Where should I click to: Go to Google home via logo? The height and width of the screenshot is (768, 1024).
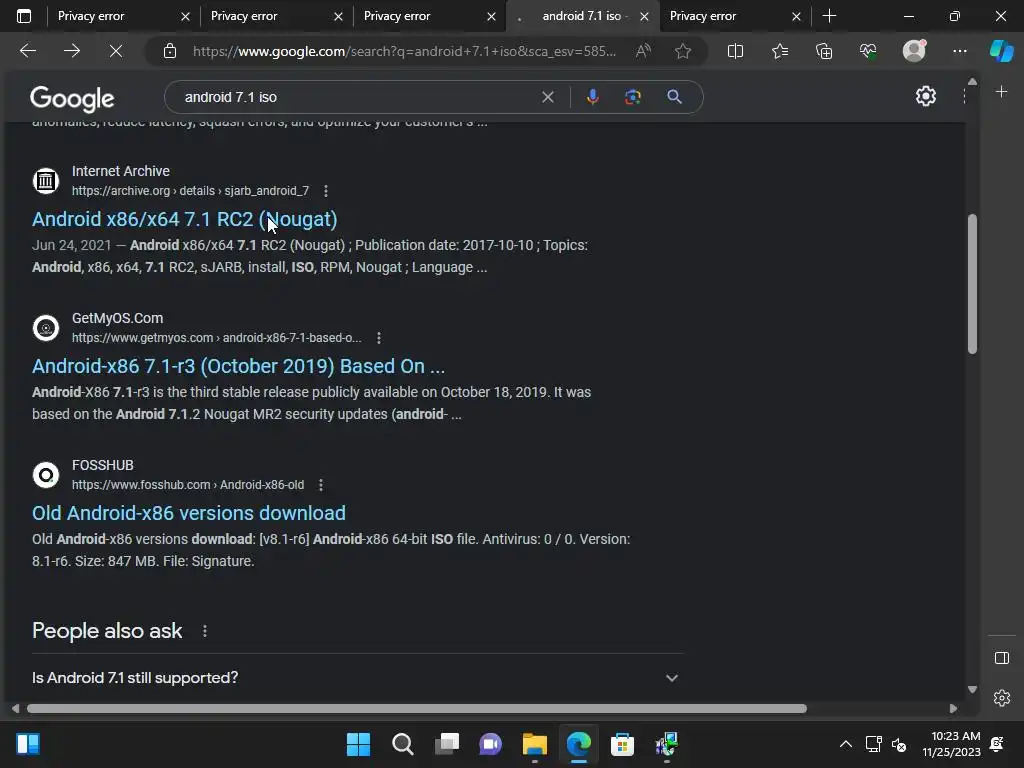[x=72, y=98]
